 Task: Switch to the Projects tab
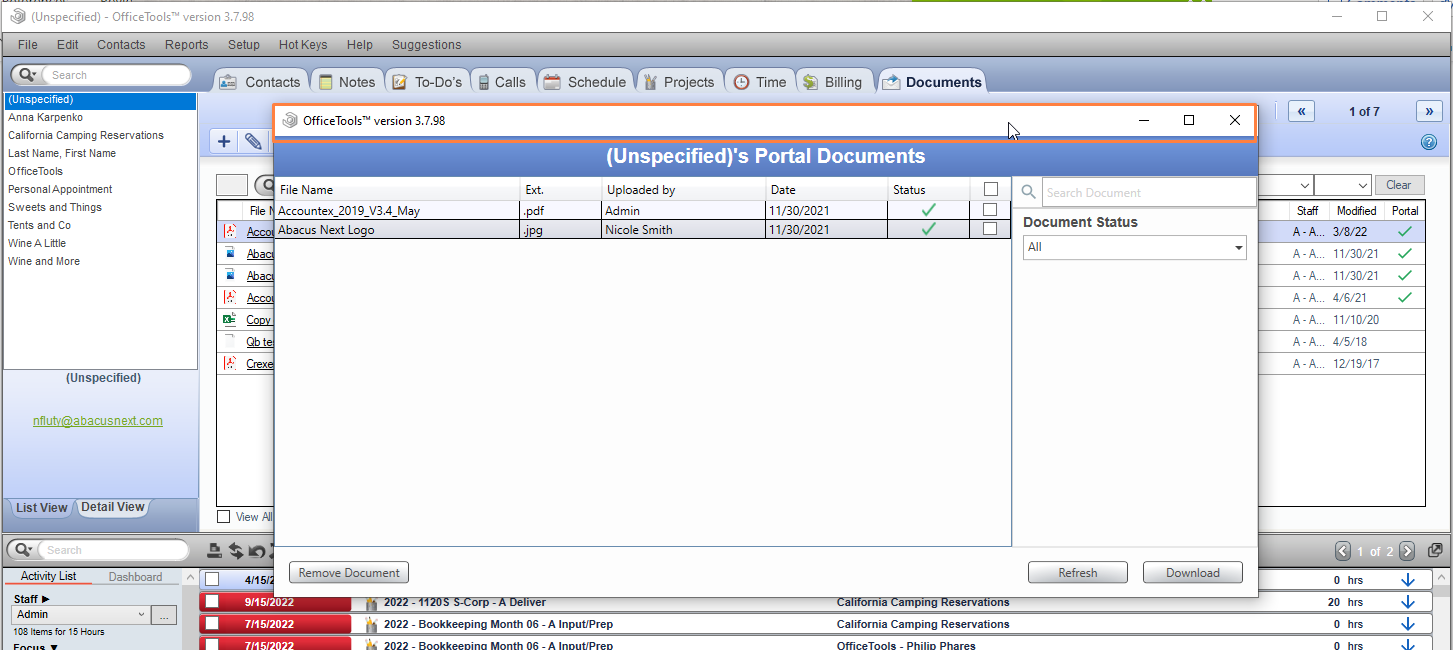(678, 82)
